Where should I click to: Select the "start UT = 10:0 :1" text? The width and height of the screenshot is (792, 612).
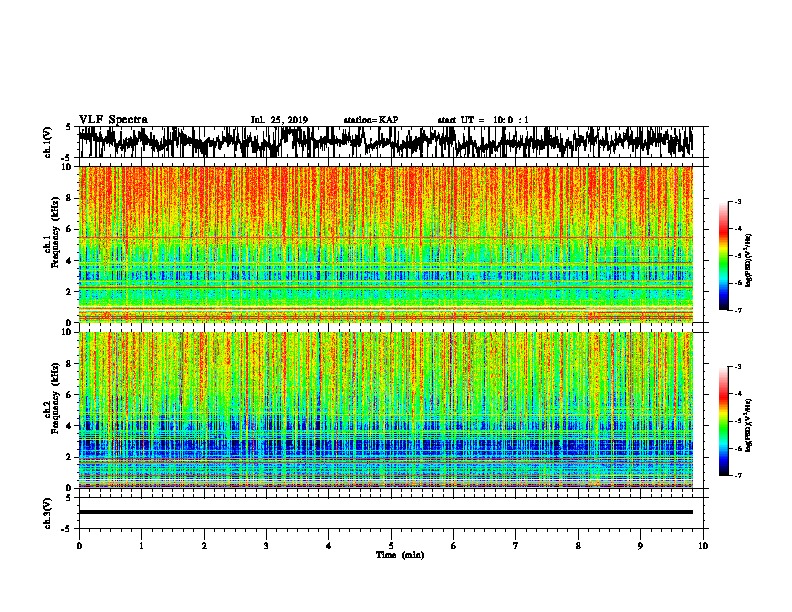(x=483, y=120)
